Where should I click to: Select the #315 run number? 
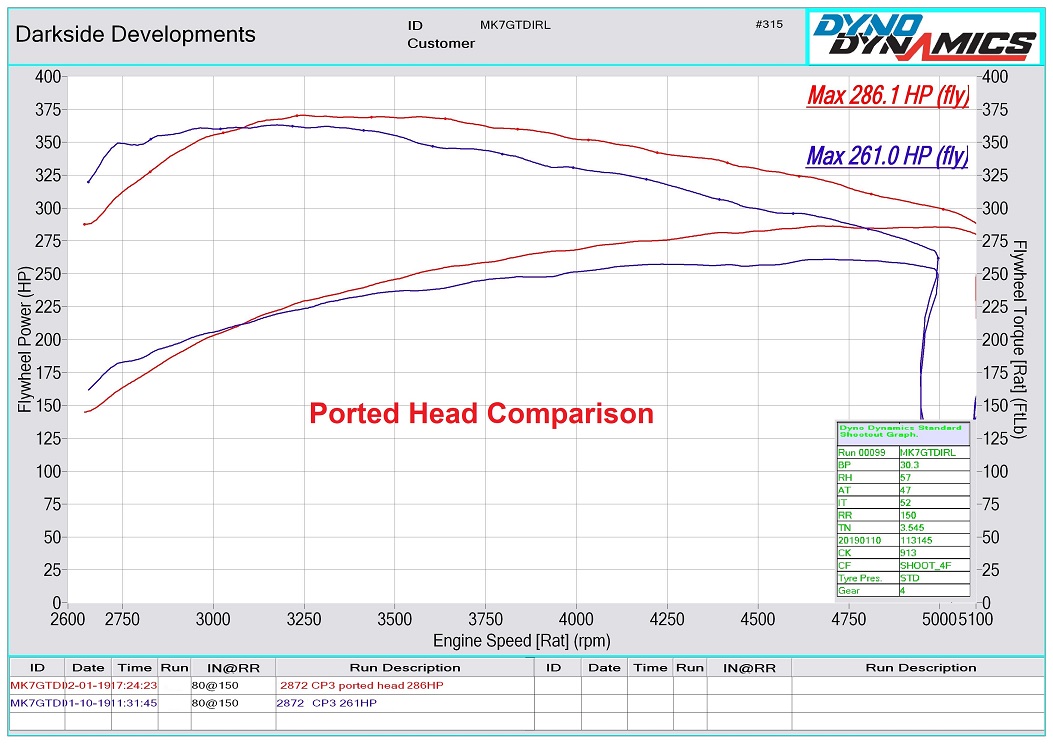click(769, 24)
